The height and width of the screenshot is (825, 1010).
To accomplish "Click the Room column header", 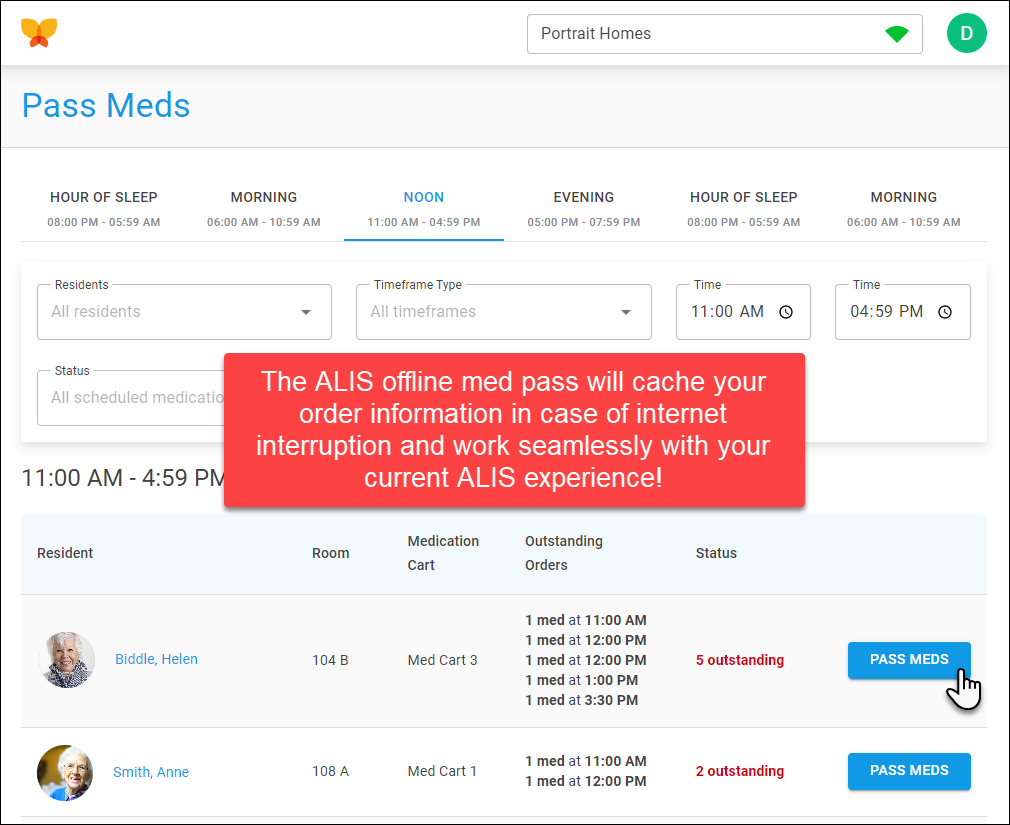I will click(x=330, y=553).
